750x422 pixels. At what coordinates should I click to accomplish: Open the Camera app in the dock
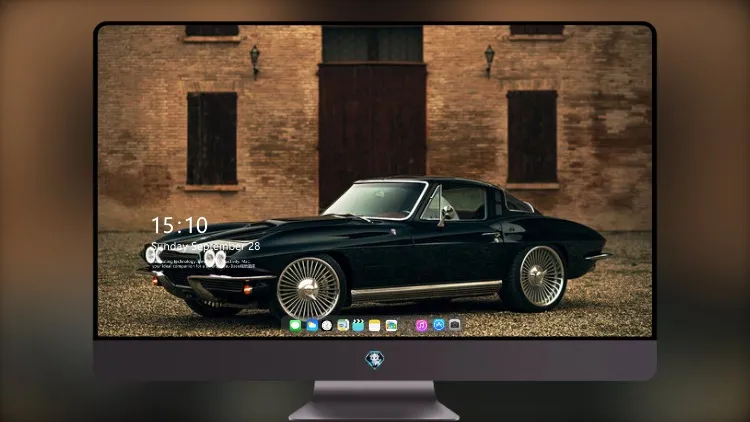click(455, 325)
